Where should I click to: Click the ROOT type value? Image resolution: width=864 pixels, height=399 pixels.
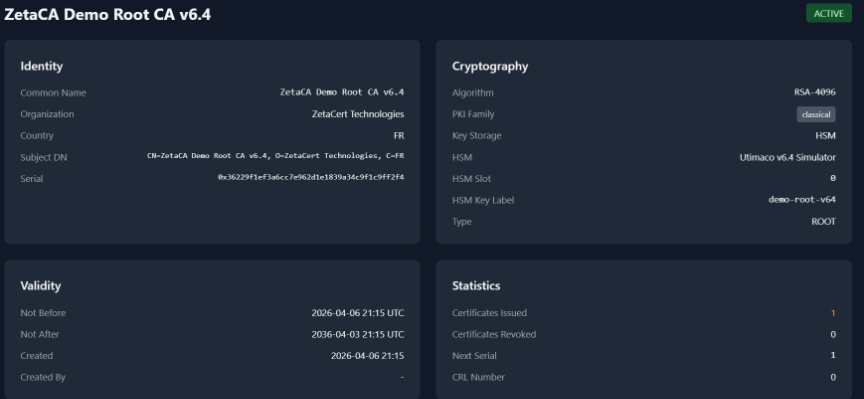tap(823, 222)
